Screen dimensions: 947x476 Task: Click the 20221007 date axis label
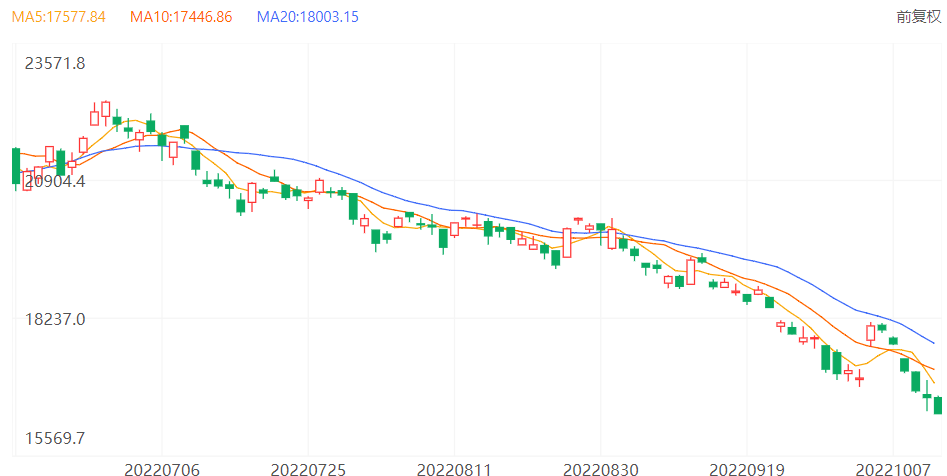(893, 469)
